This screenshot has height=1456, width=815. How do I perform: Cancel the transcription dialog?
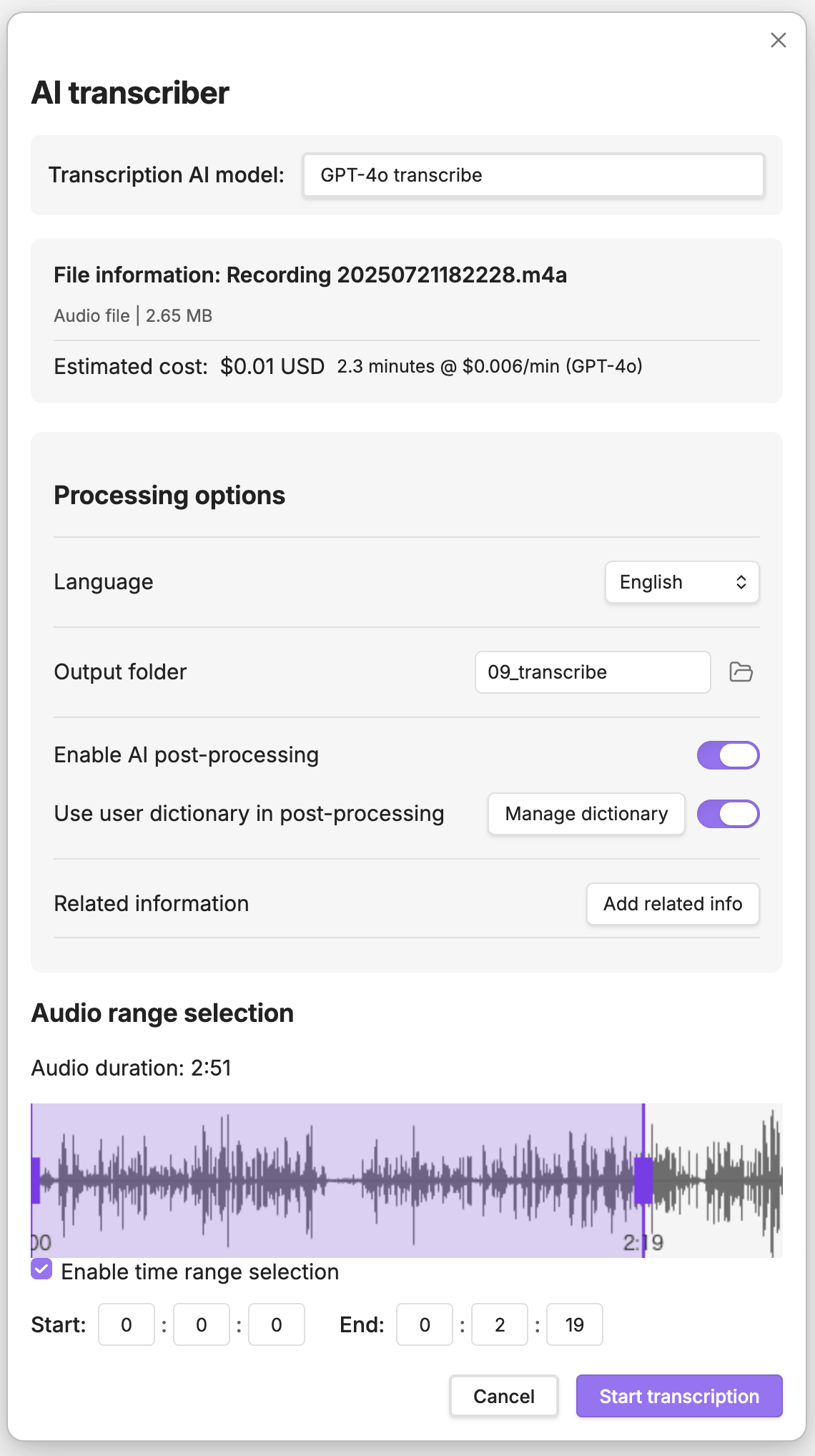coord(503,1396)
